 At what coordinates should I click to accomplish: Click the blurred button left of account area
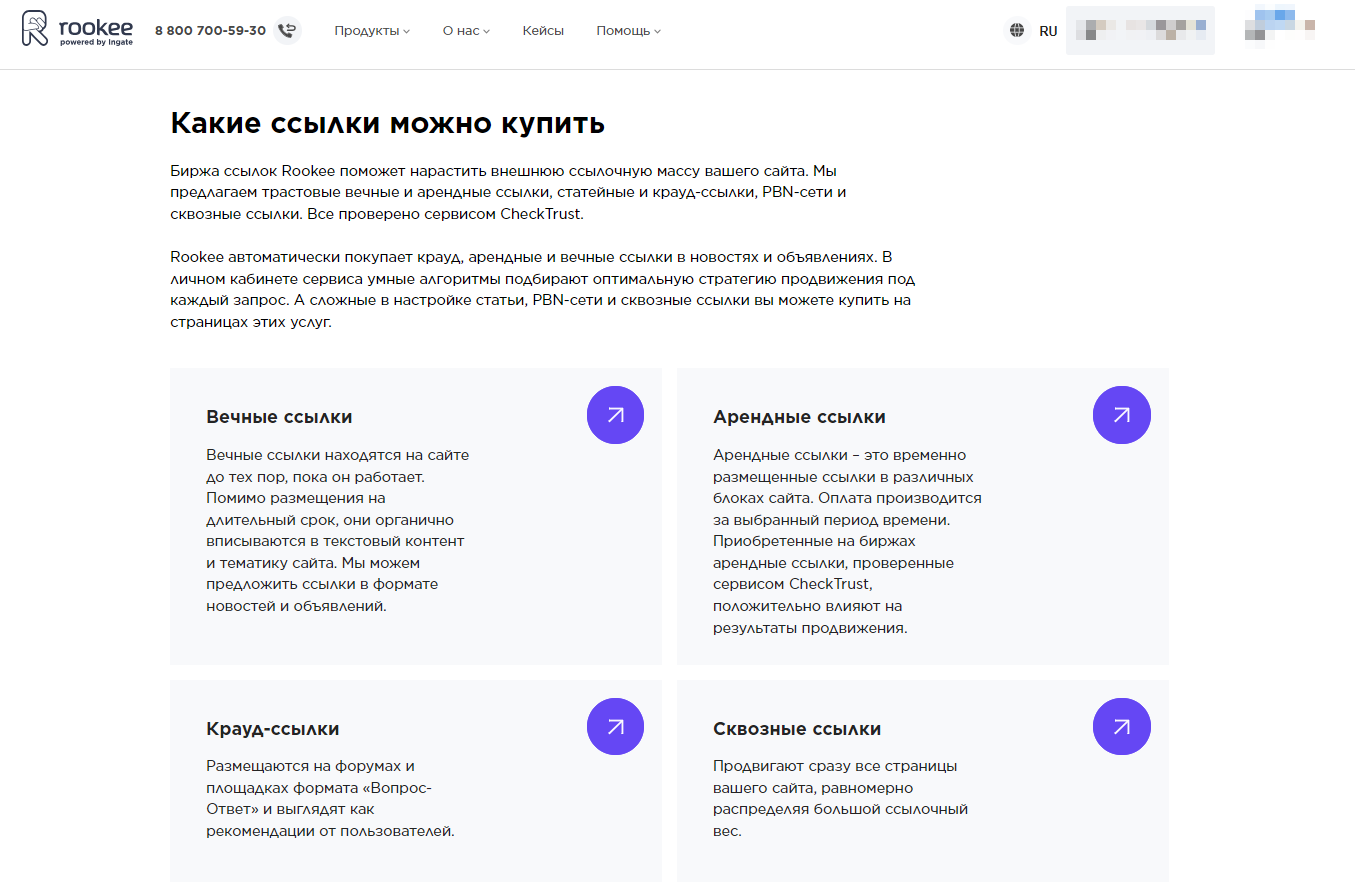point(1140,30)
